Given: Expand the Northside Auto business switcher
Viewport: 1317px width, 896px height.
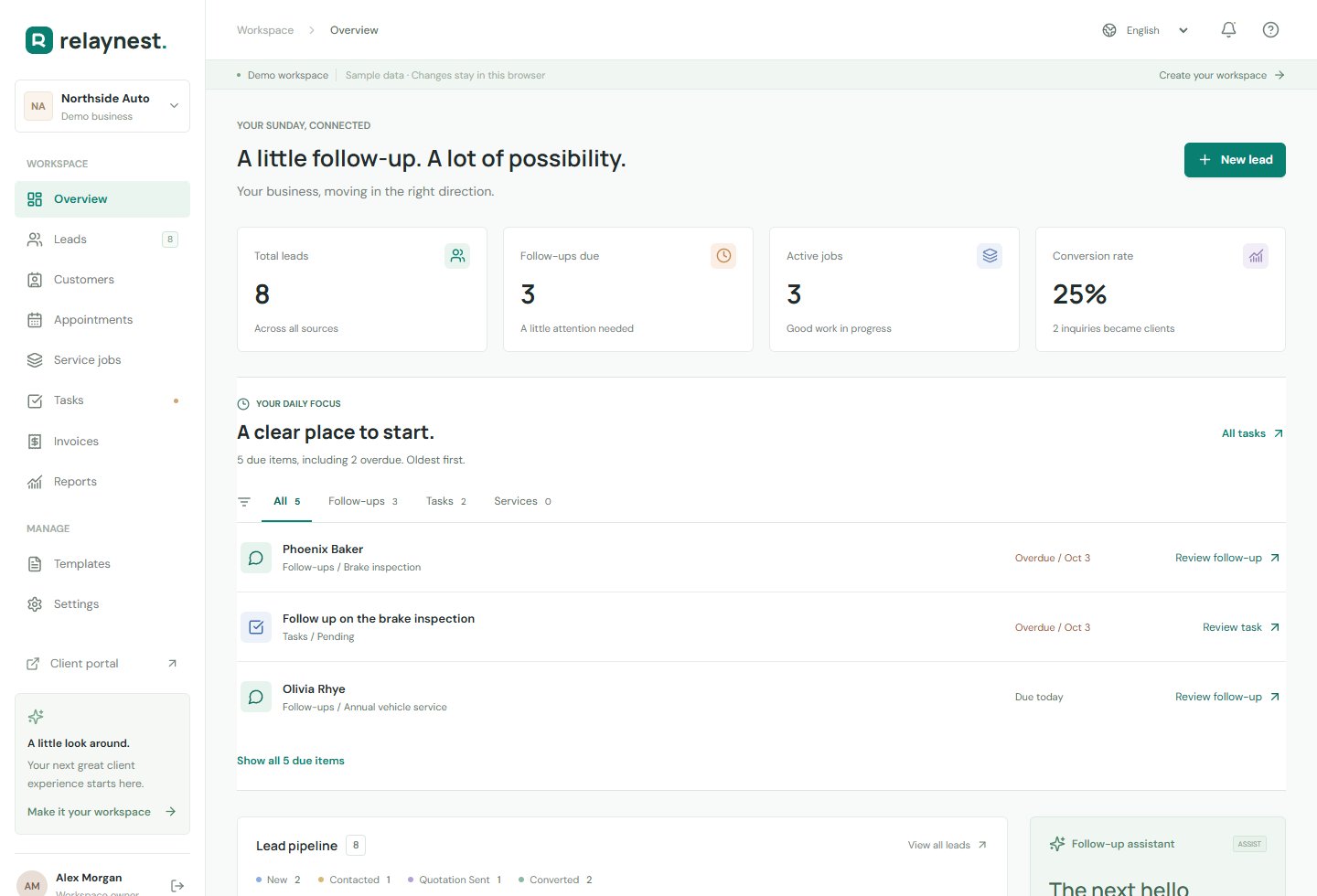Looking at the screenshot, I should pyautogui.click(x=102, y=106).
